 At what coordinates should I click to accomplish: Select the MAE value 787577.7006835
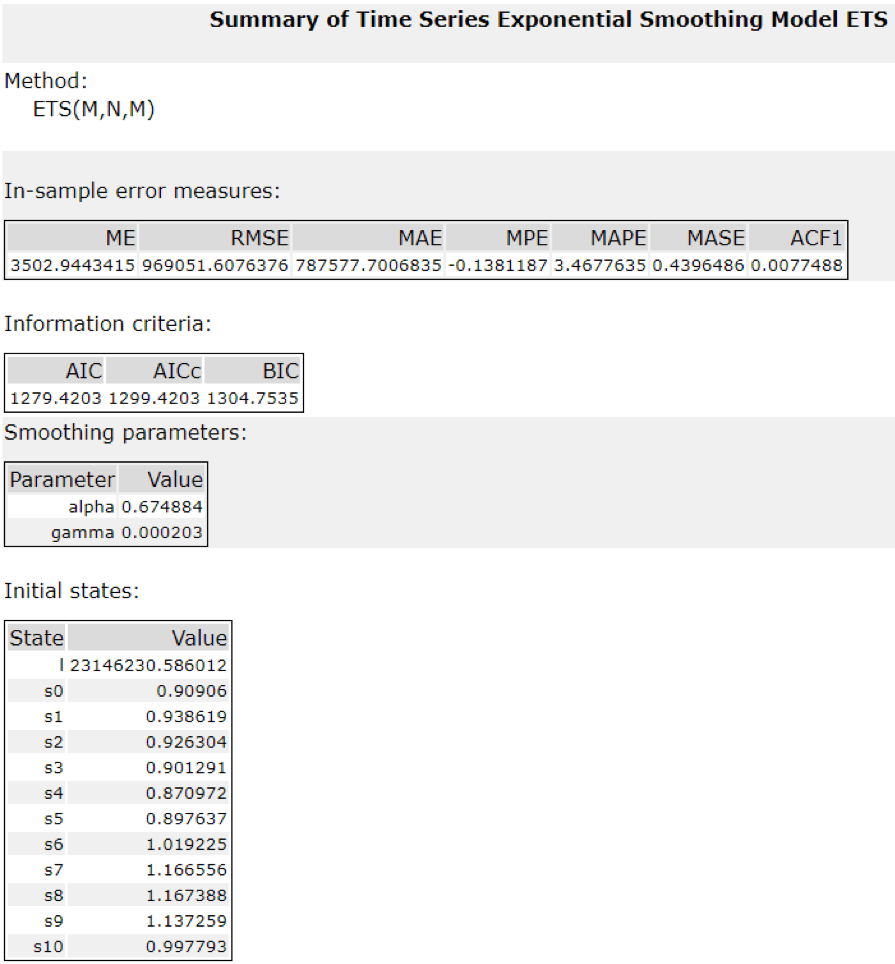coord(368,266)
